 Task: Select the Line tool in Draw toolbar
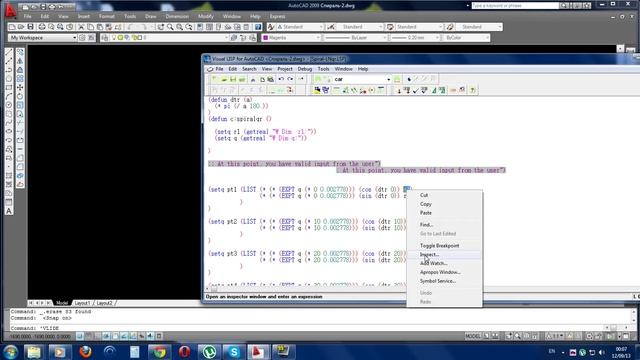(x=9, y=53)
